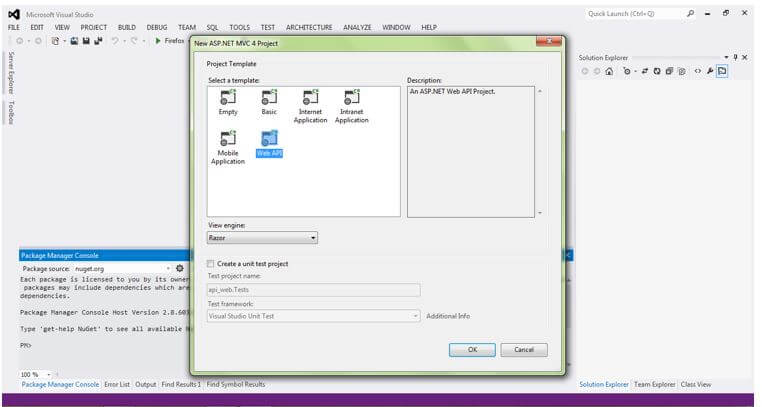762x407 pixels.
Task: Click the Additional Info link
Action: 448,316
